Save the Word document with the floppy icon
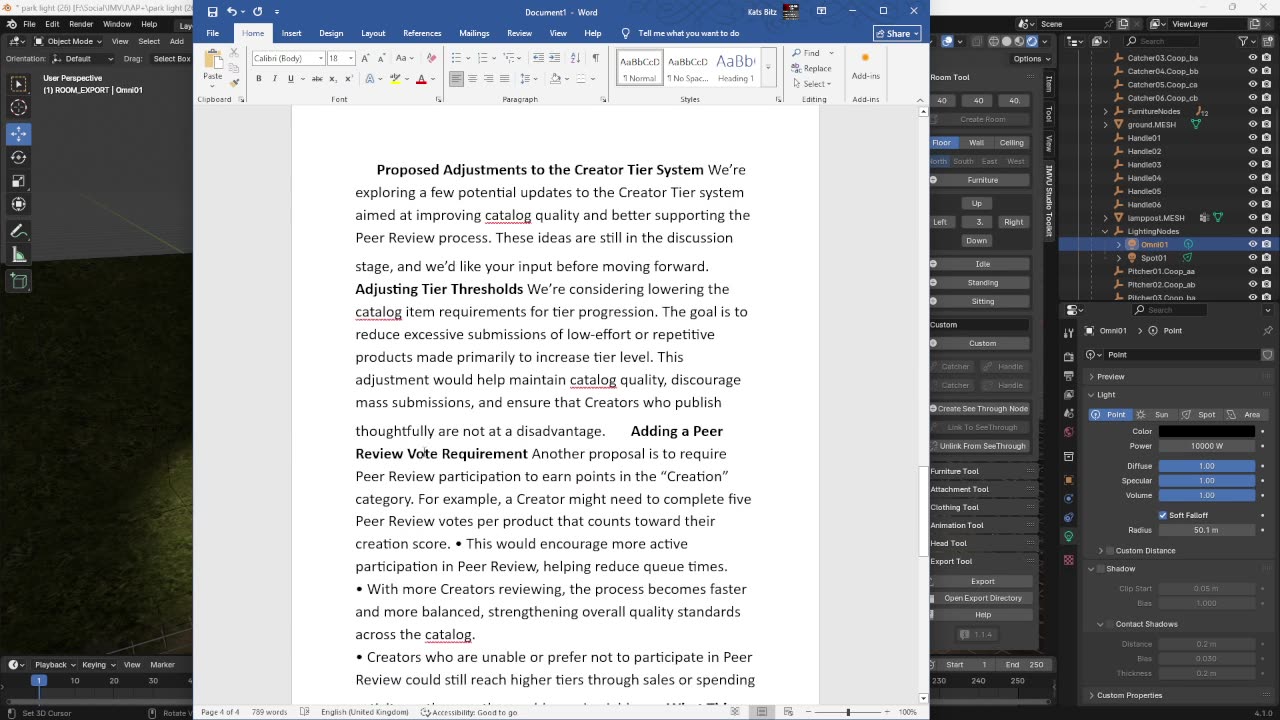 tap(212, 12)
